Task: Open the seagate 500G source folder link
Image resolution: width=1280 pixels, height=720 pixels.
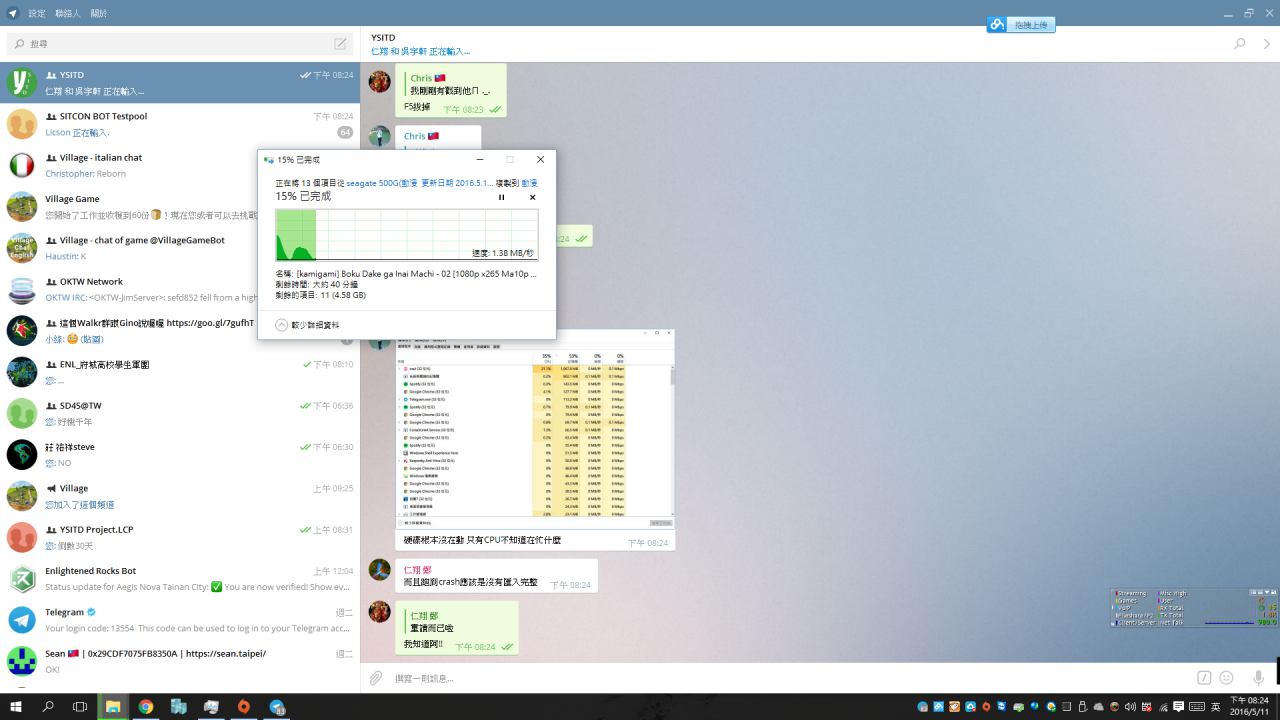Action: click(x=419, y=183)
